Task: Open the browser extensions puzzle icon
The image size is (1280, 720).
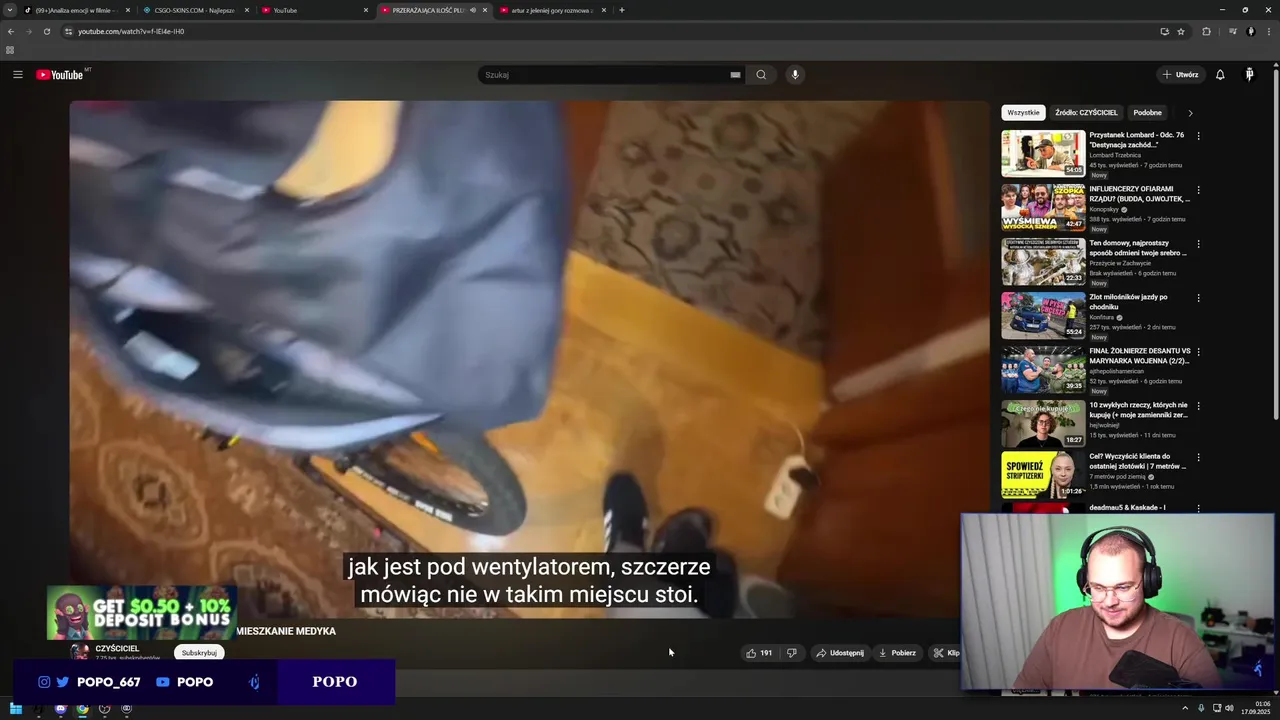Action: pos(1206,31)
